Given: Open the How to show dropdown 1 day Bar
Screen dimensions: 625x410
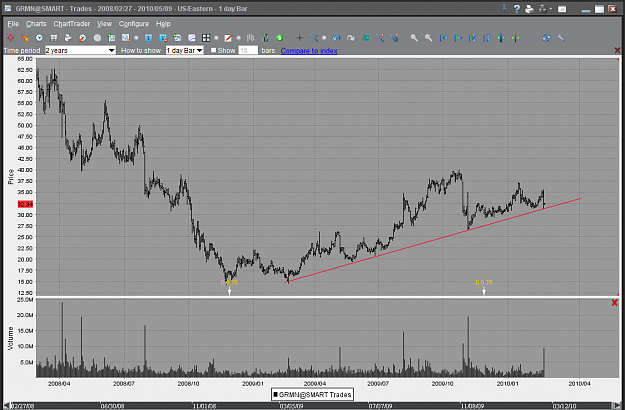Looking at the screenshot, I should 185,50.
